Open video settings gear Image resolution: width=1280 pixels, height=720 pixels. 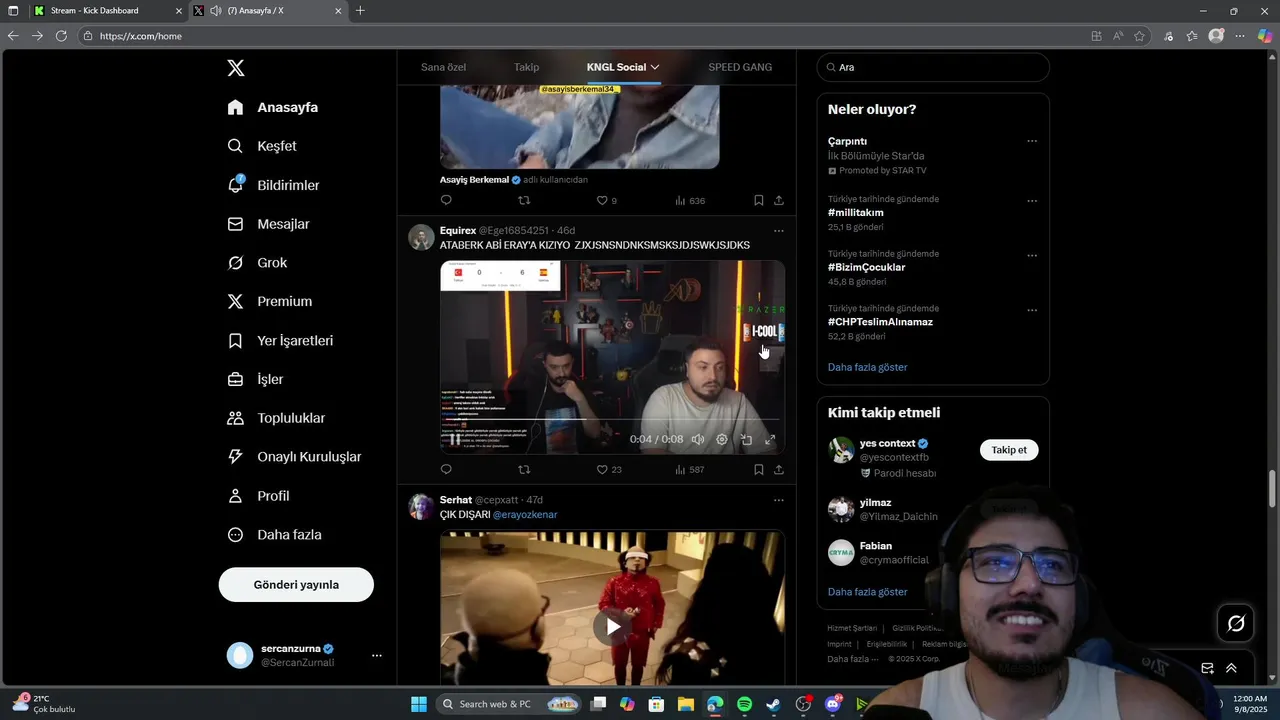point(722,439)
